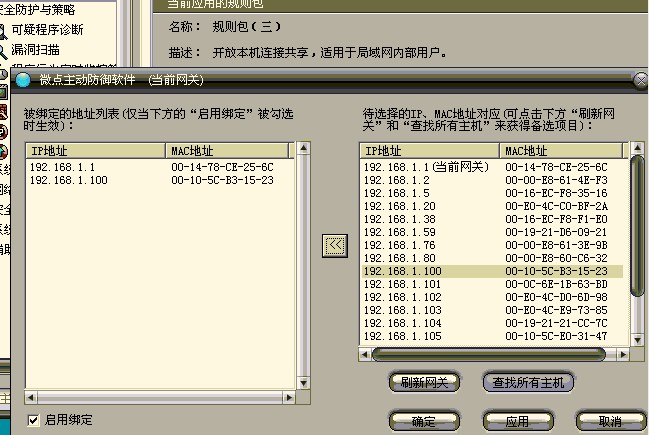Select candidate row 192.168.1.80
Viewport: 649px width, 435px height.
pyautogui.click(x=492, y=258)
